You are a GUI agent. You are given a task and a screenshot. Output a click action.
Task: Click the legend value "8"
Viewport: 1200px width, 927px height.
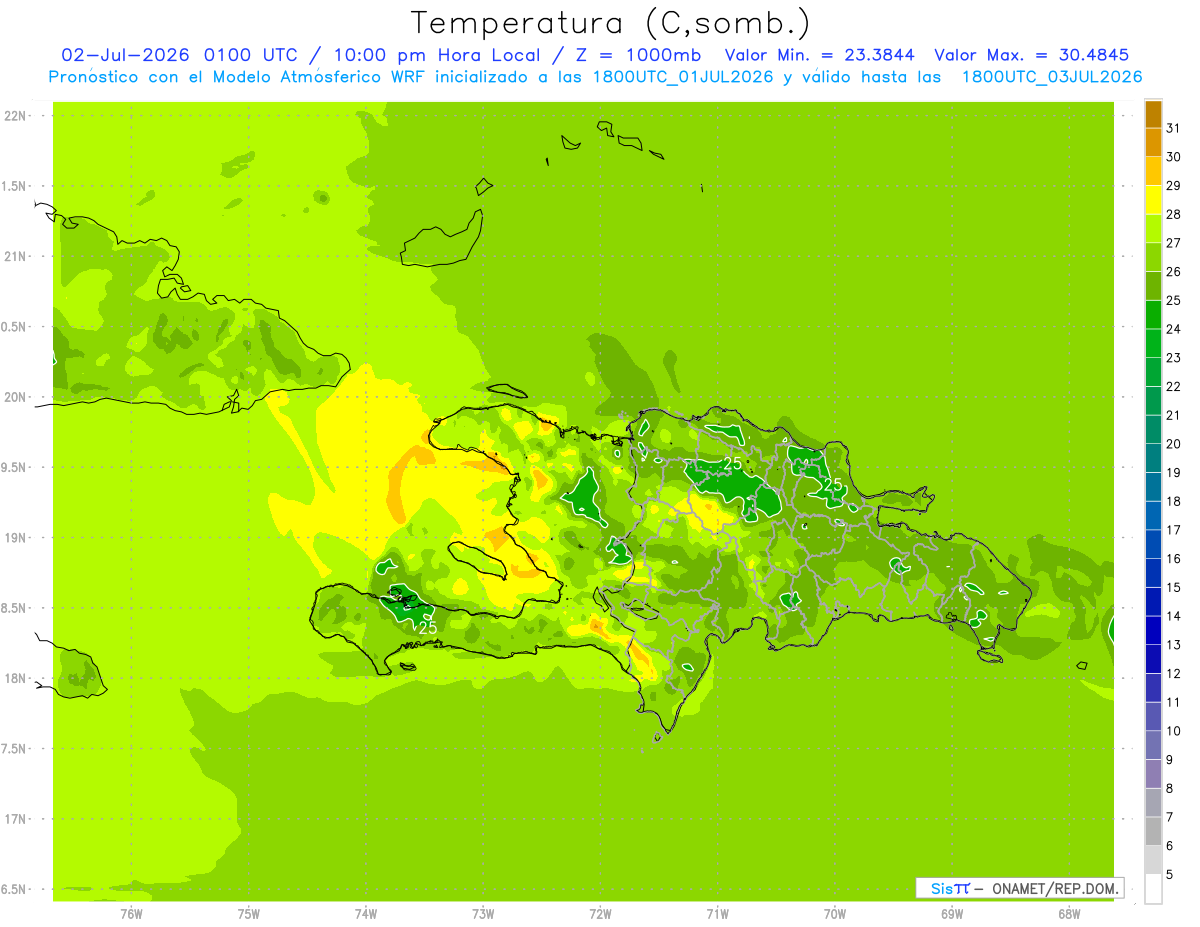1169,788
